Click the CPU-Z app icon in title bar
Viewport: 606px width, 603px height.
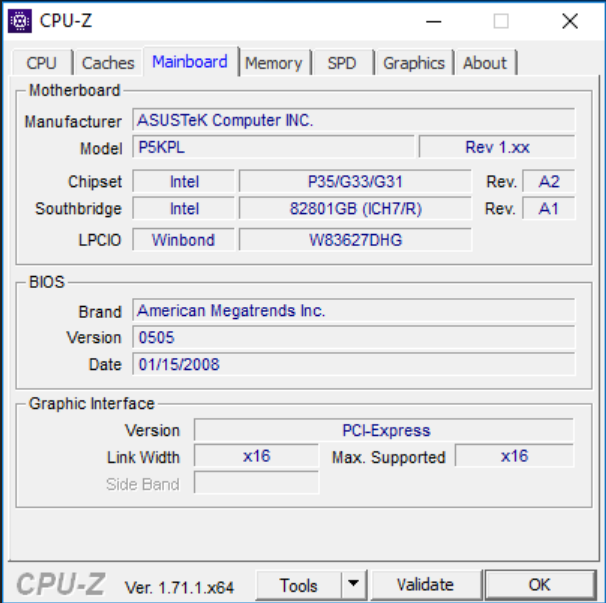19,21
